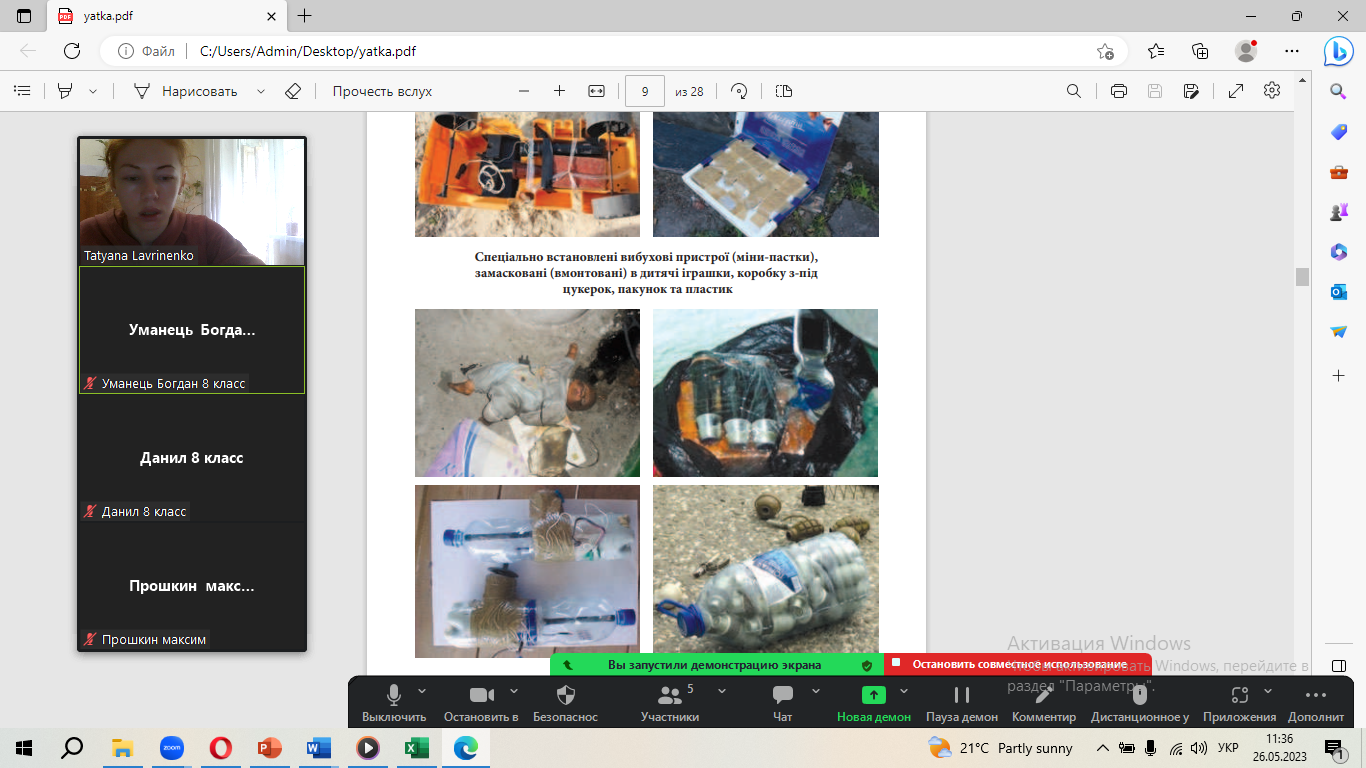
Task: Select the Прошкин максим participant tile
Action: coord(192,586)
